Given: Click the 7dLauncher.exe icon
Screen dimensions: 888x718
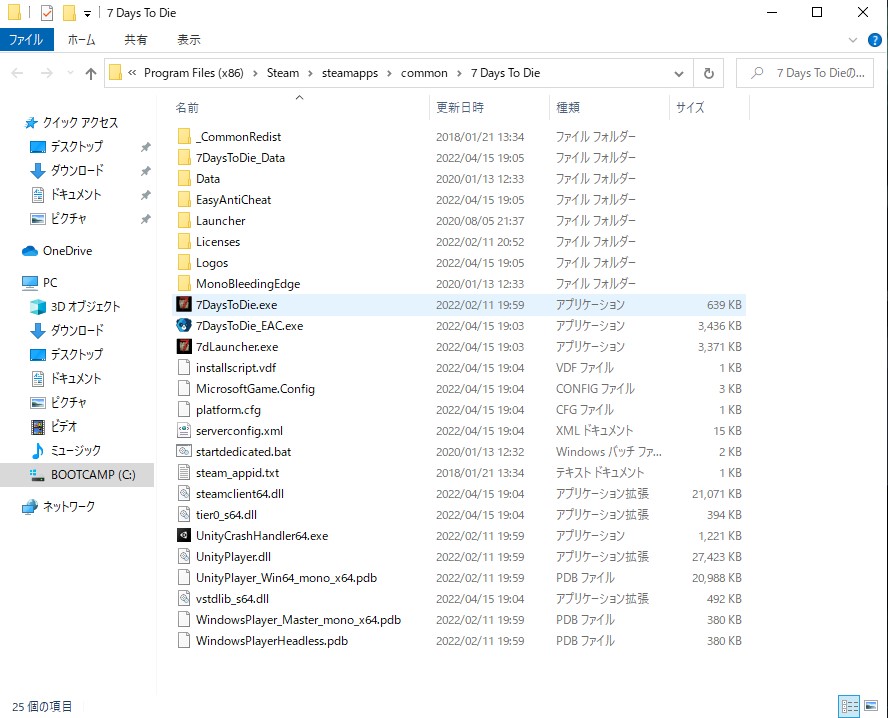Looking at the screenshot, I should coord(183,347).
